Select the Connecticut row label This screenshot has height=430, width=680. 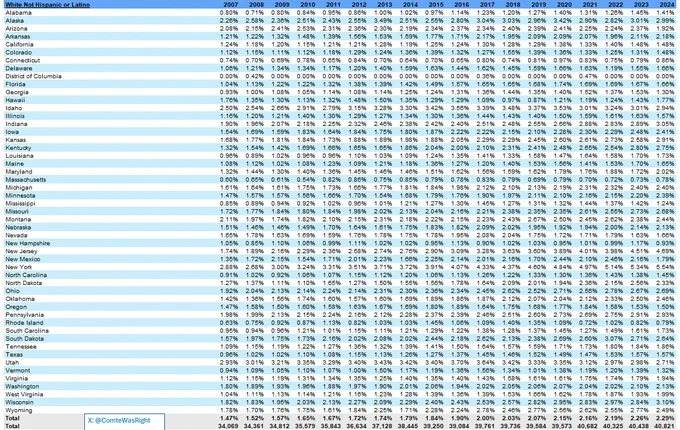tap(23, 60)
